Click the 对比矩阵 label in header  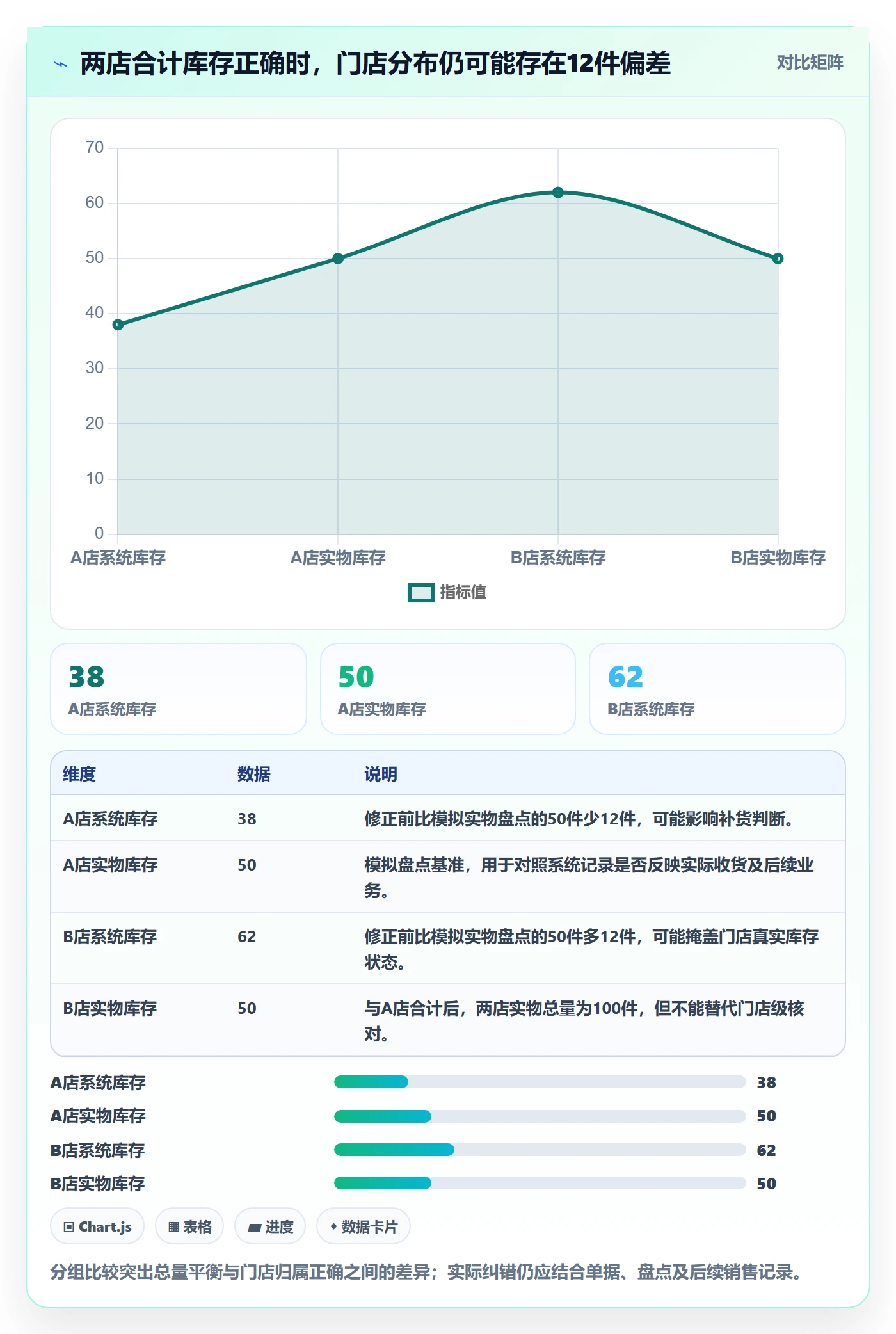pos(810,62)
